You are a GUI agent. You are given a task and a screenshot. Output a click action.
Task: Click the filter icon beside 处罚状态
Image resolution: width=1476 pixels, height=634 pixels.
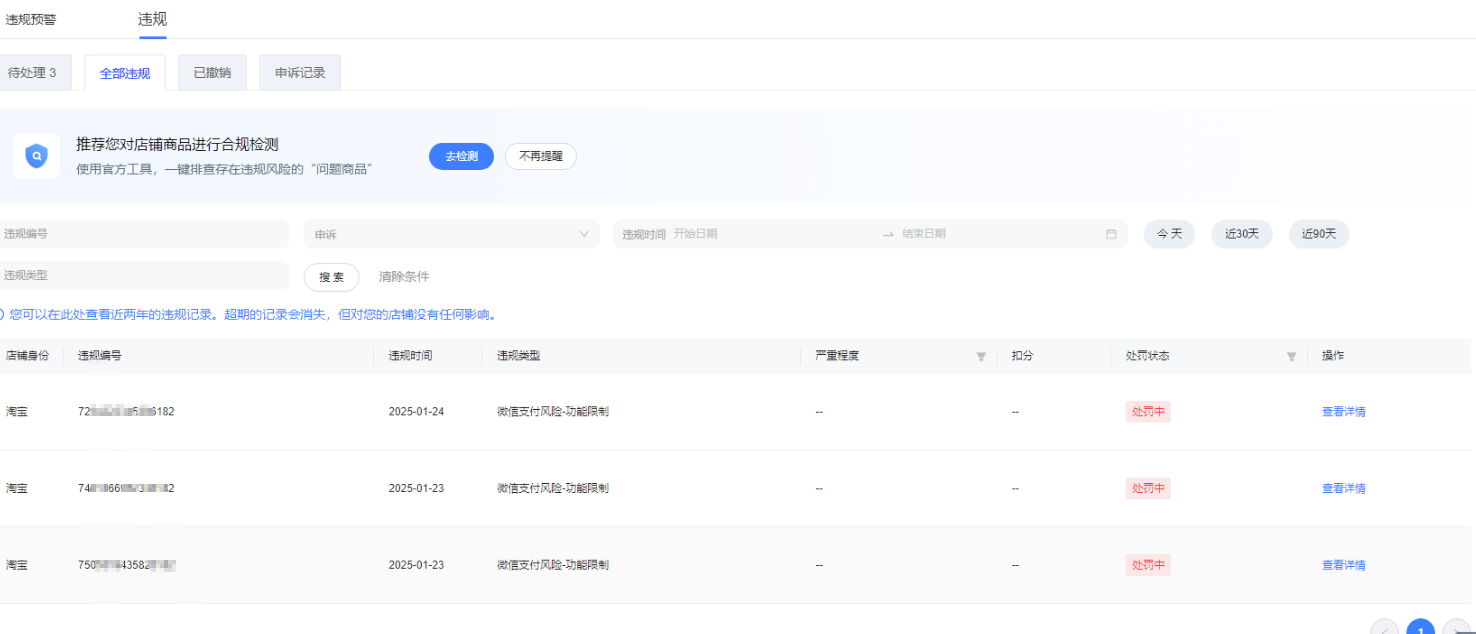(x=1291, y=356)
